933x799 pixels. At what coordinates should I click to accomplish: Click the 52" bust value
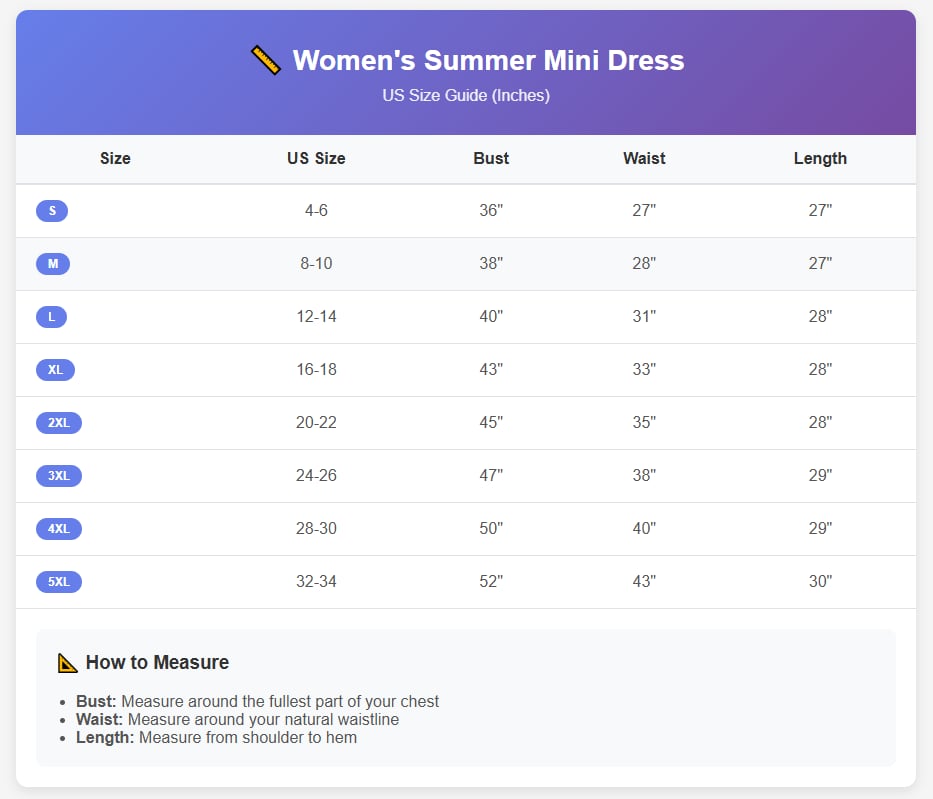tap(491, 581)
